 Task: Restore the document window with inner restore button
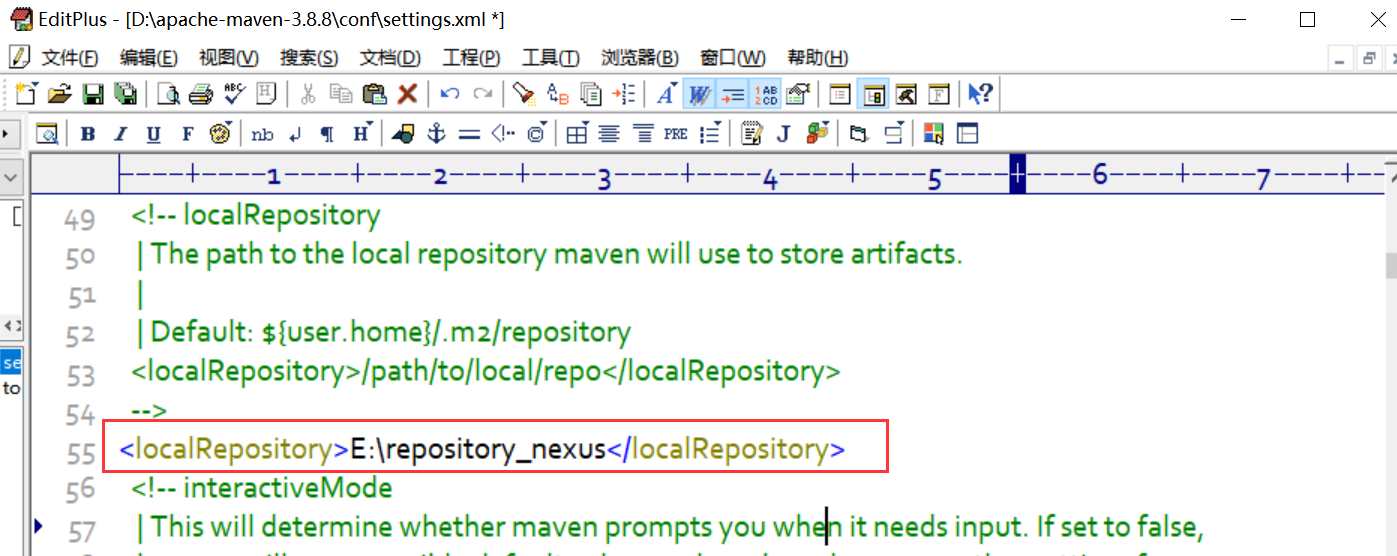tap(1367, 59)
